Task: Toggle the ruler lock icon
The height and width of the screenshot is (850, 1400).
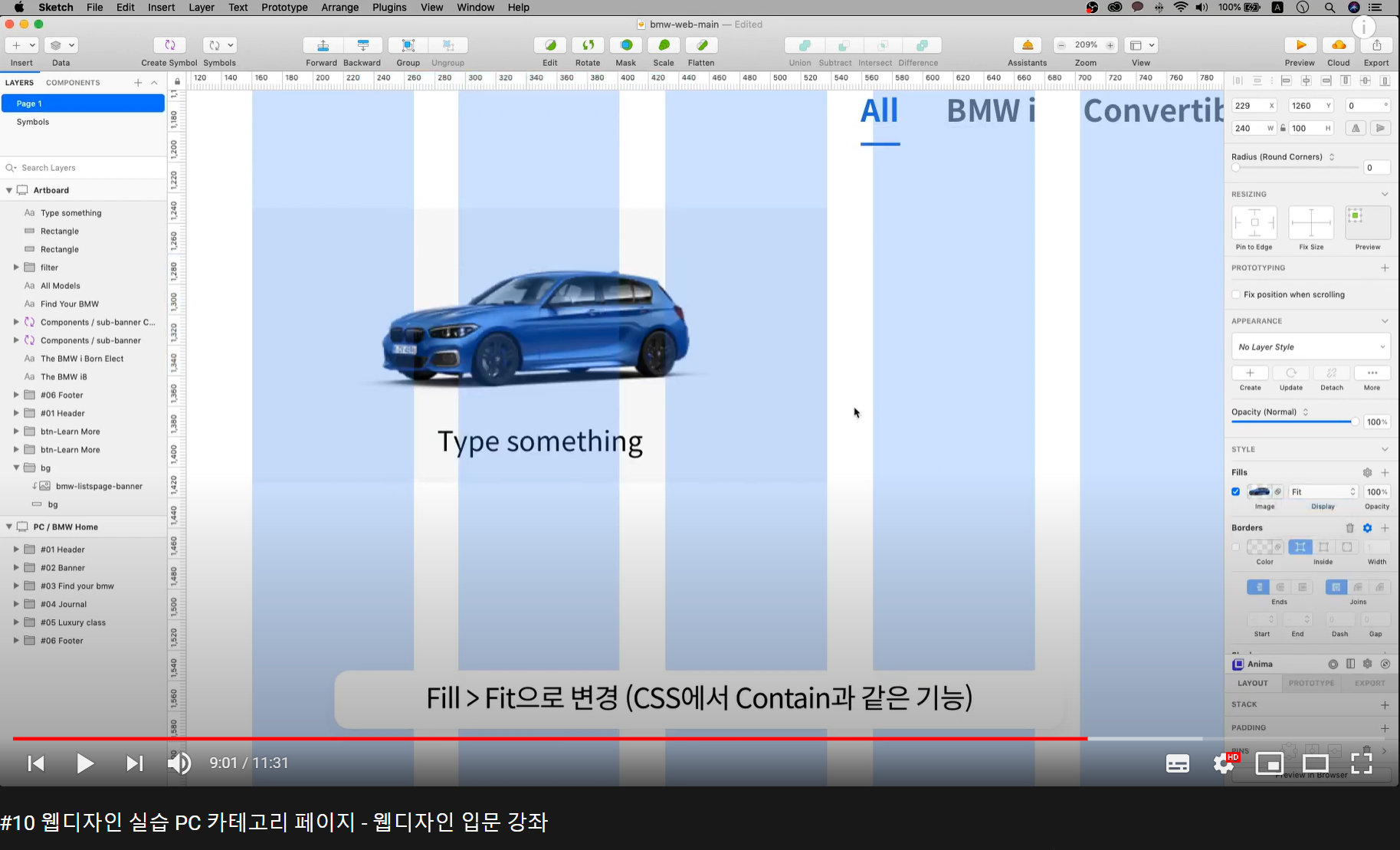Action: coord(178,81)
